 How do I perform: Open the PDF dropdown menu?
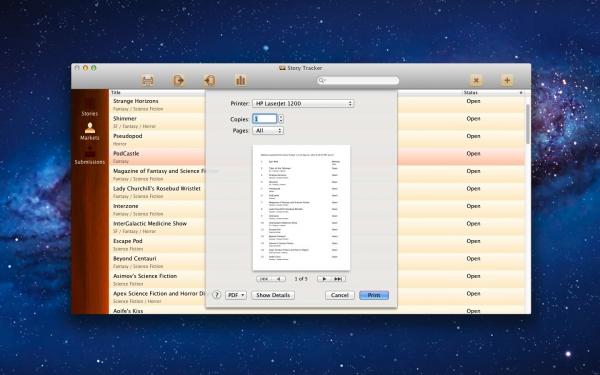236,295
